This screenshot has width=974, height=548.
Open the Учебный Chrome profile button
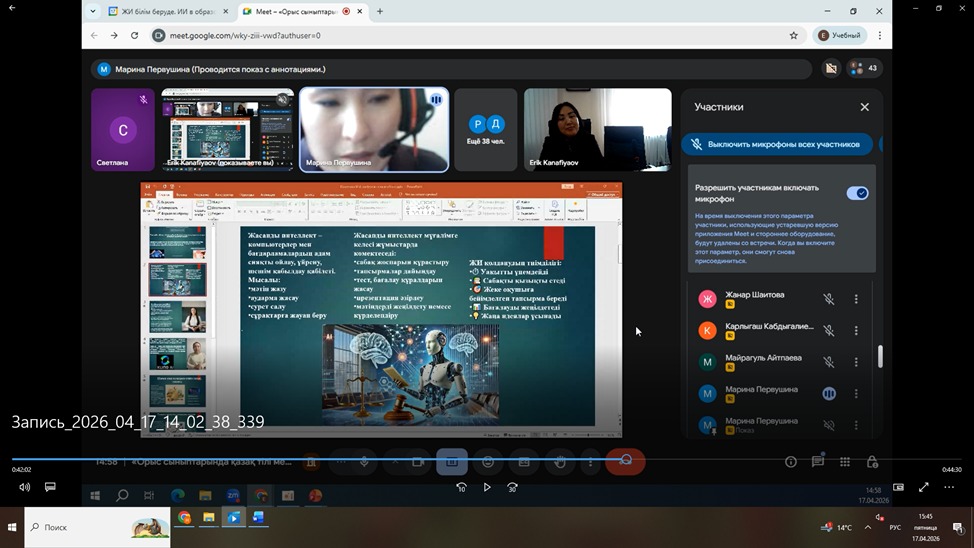pyautogui.click(x=838, y=35)
